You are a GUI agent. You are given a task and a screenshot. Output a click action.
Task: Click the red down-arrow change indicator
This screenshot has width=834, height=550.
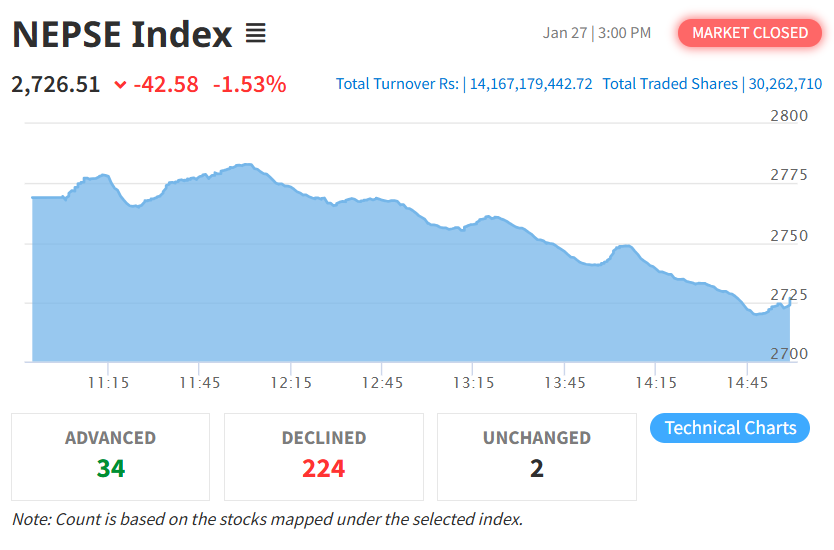(120, 85)
